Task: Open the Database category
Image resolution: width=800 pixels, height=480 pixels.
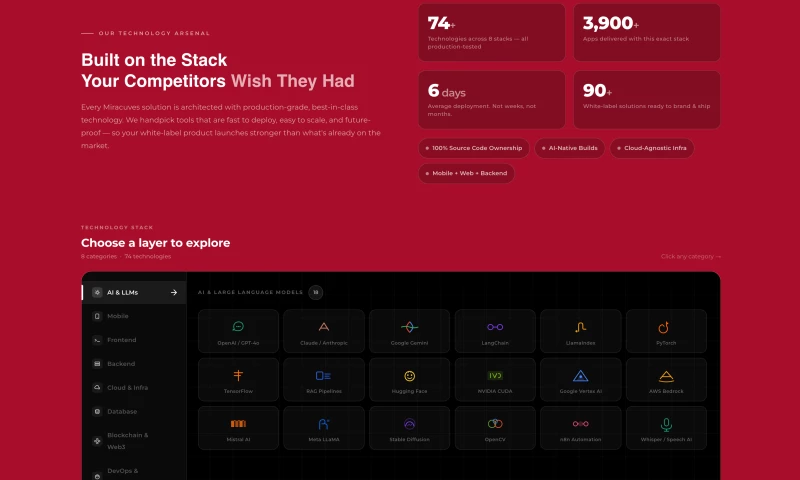Action: click(x=134, y=411)
